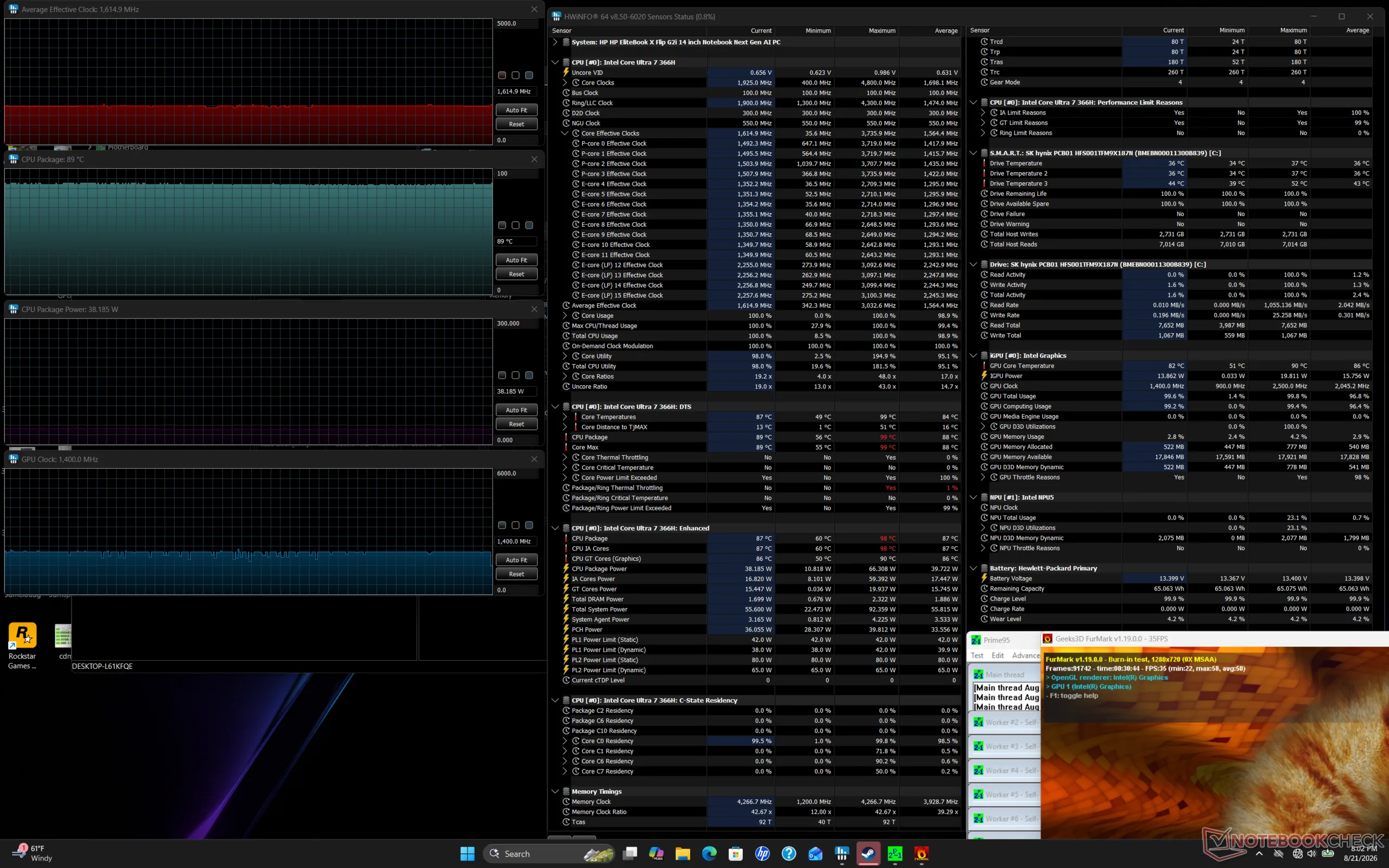The width and height of the screenshot is (1389, 868).
Task: Click Reset in Average Effective Clock graph
Action: pyautogui.click(x=516, y=124)
